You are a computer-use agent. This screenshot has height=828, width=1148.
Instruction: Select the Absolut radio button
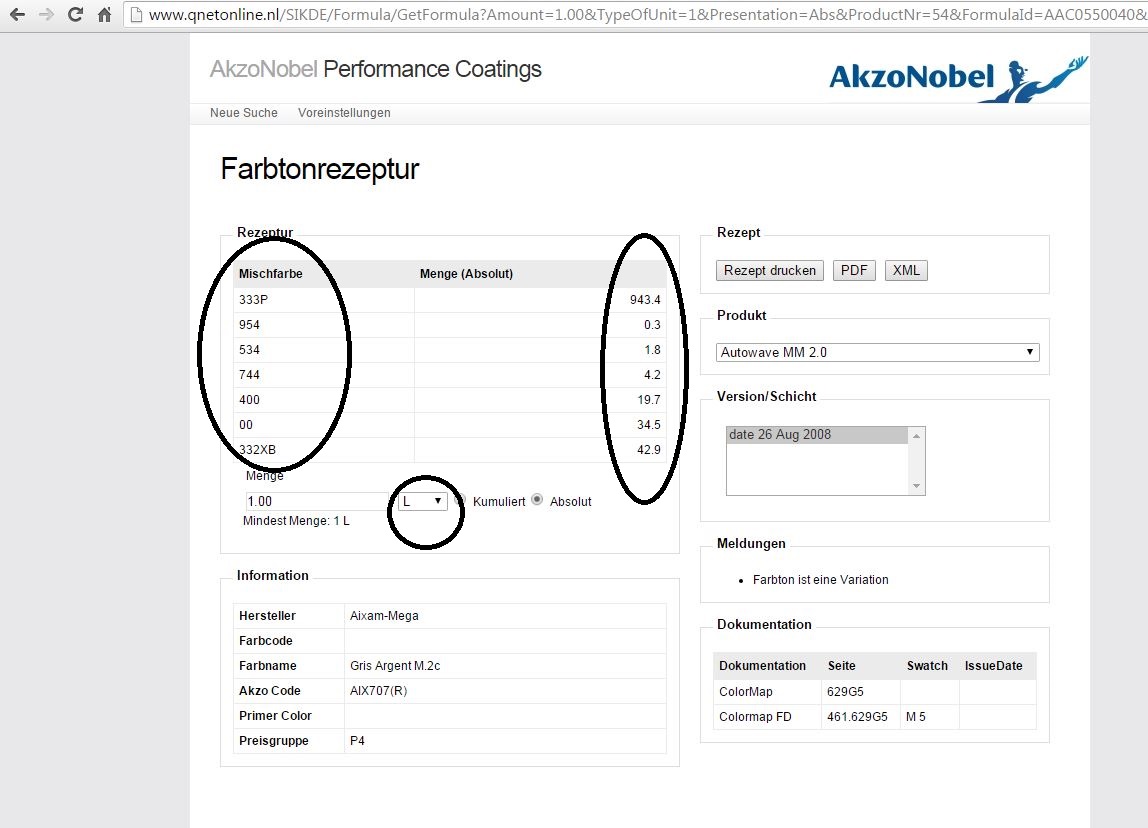(x=537, y=500)
